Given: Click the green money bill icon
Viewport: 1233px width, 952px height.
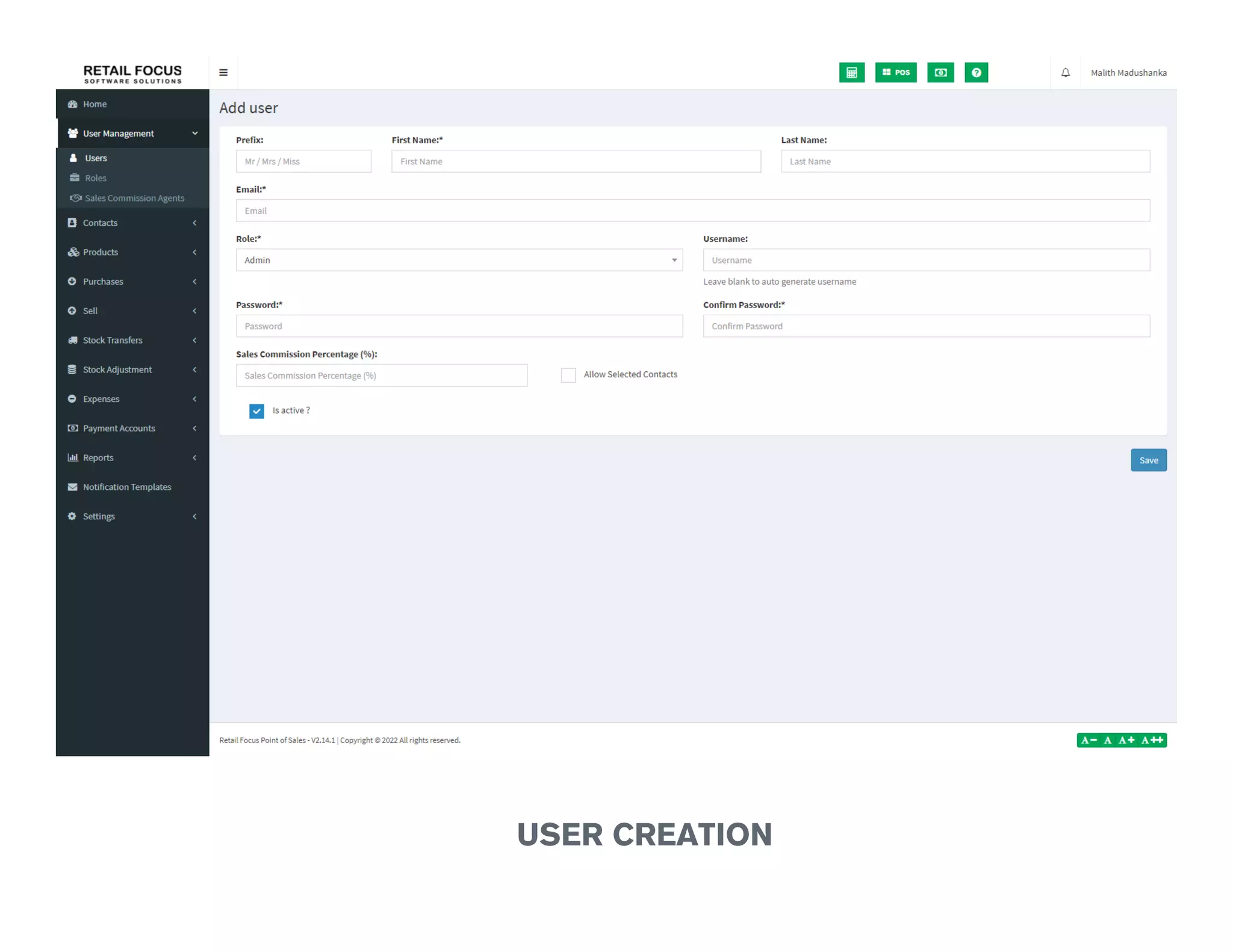Looking at the screenshot, I should point(940,73).
